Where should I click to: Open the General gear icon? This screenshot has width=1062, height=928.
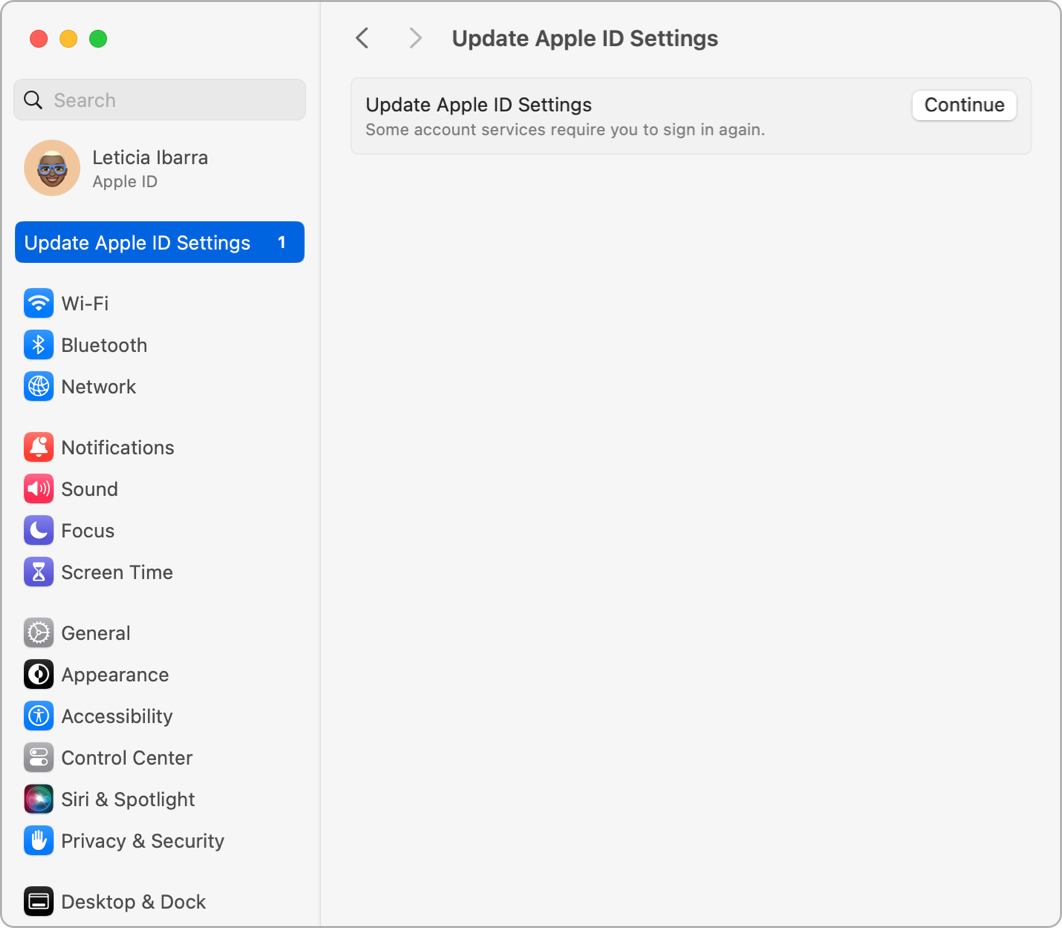(x=39, y=633)
